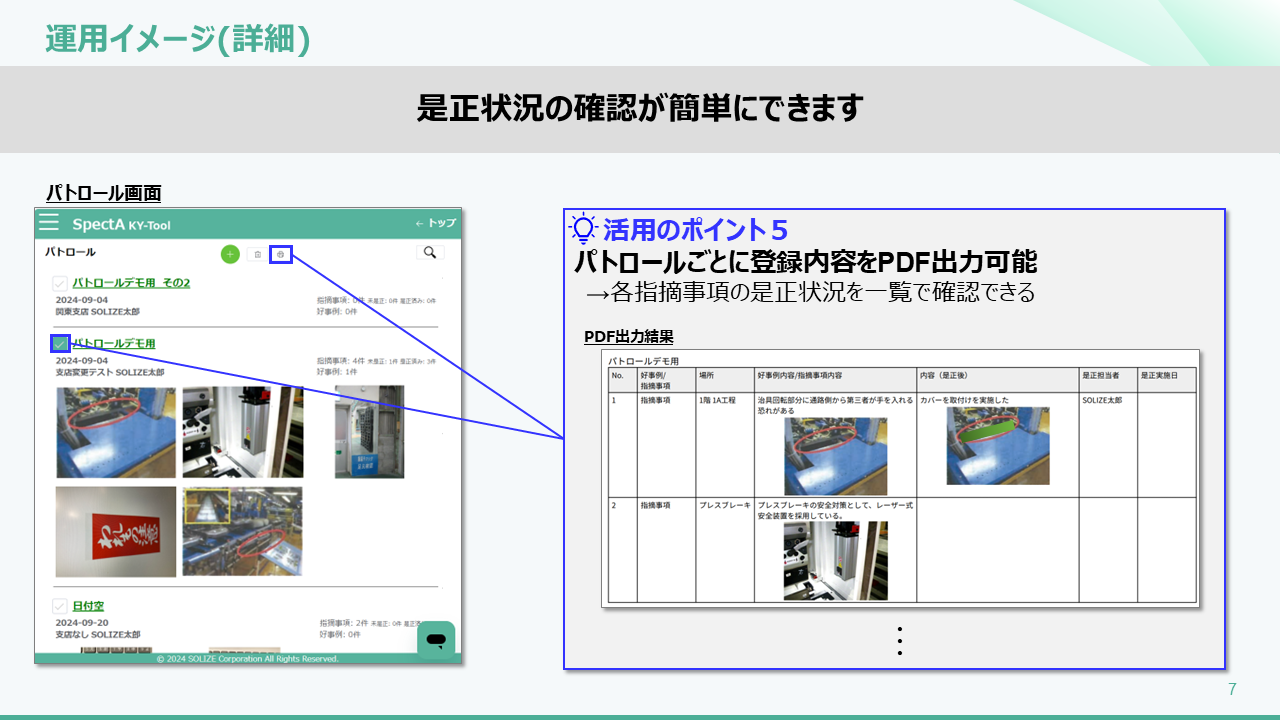The width and height of the screenshot is (1280, 720).
Task: Open the パトロールデモ用 patrol link
Action: [x=114, y=343]
